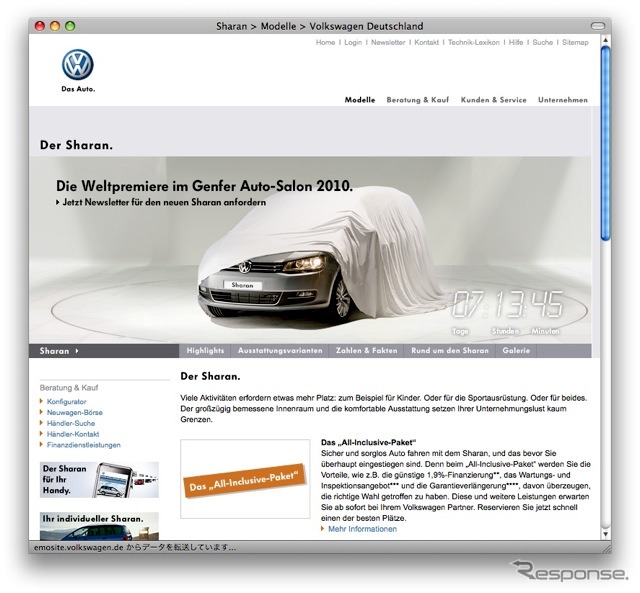Switch to the Galerie tab
The height and width of the screenshot is (593, 640).
tap(516, 351)
